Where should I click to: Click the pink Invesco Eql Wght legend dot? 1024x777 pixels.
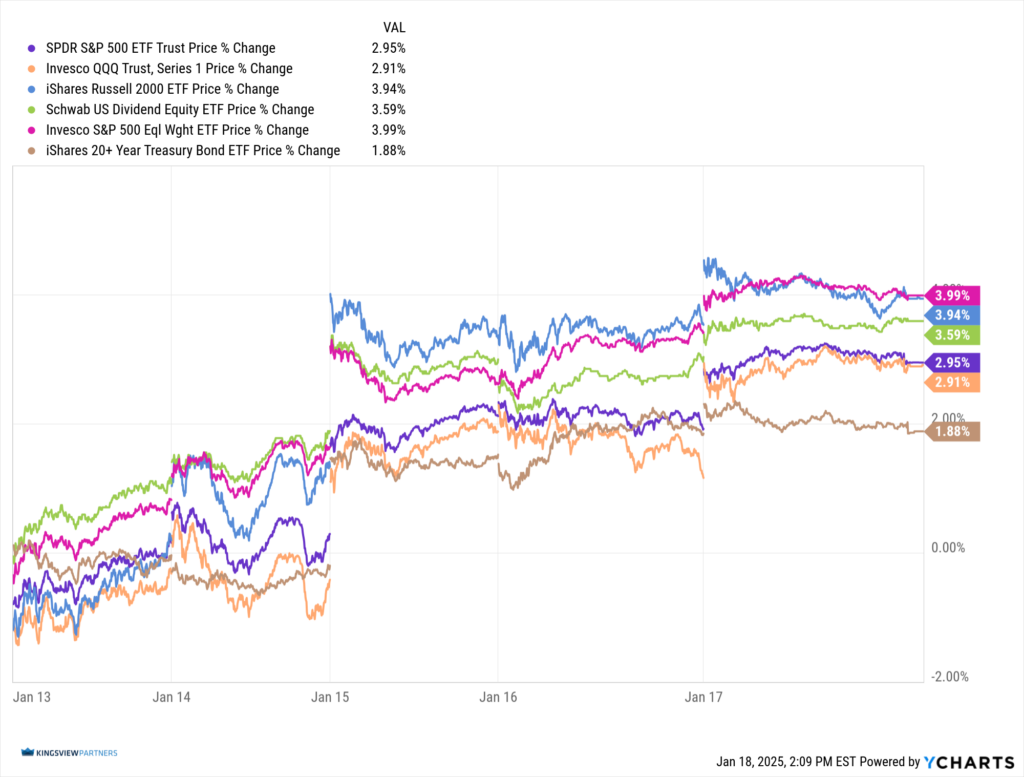coord(32,130)
